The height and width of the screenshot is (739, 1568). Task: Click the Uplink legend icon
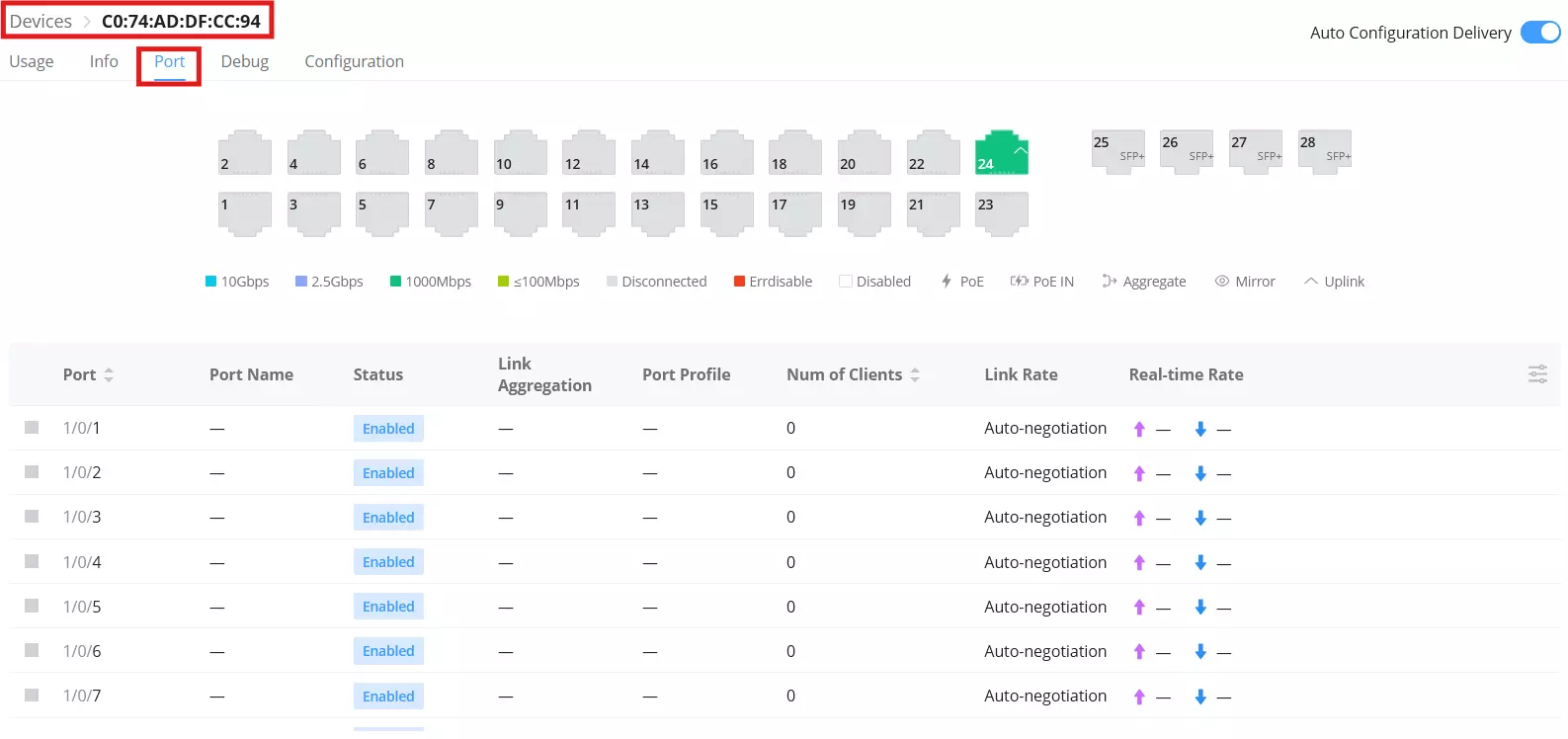pyautogui.click(x=1311, y=282)
